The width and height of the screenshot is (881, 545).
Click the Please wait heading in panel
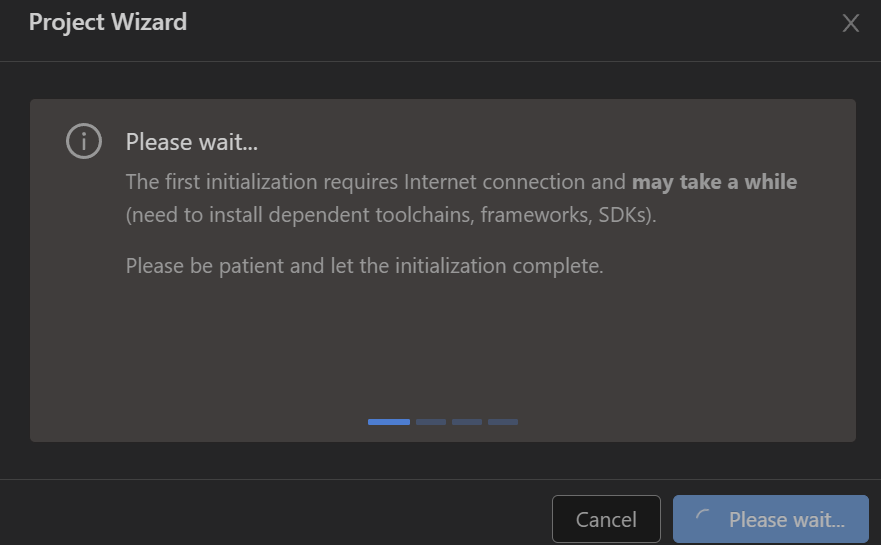click(192, 142)
